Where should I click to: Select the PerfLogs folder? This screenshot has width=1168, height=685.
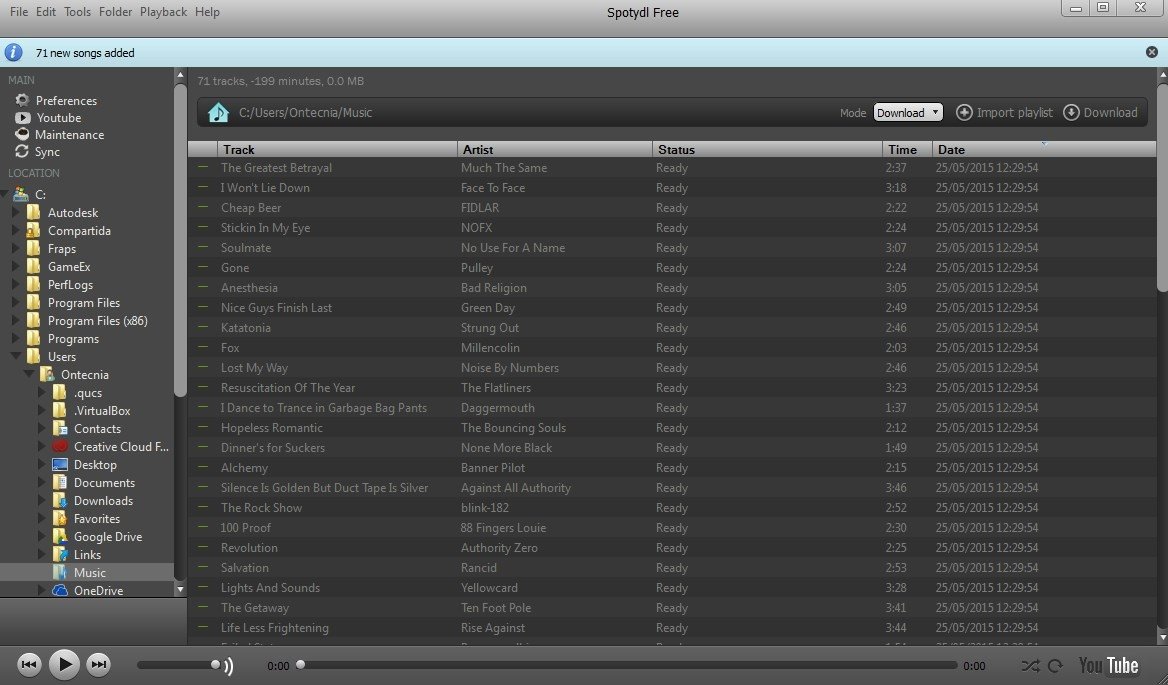(x=70, y=284)
